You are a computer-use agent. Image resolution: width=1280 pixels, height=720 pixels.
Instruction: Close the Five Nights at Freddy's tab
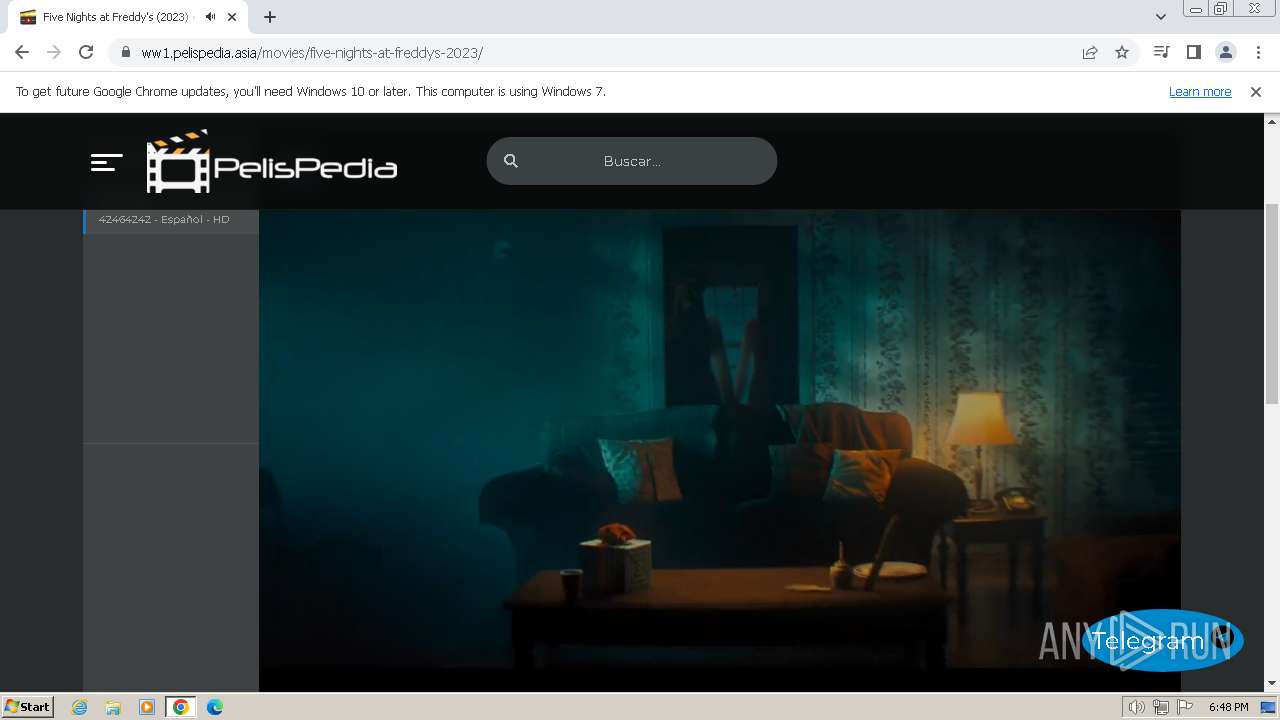pyautogui.click(x=232, y=17)
